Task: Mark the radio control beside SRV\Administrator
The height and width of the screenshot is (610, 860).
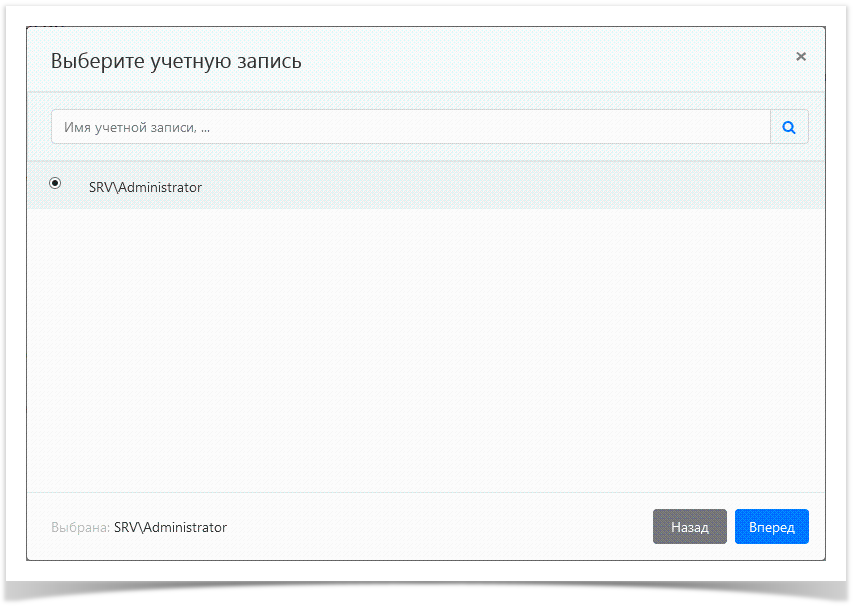Action: tap(55, 183)
